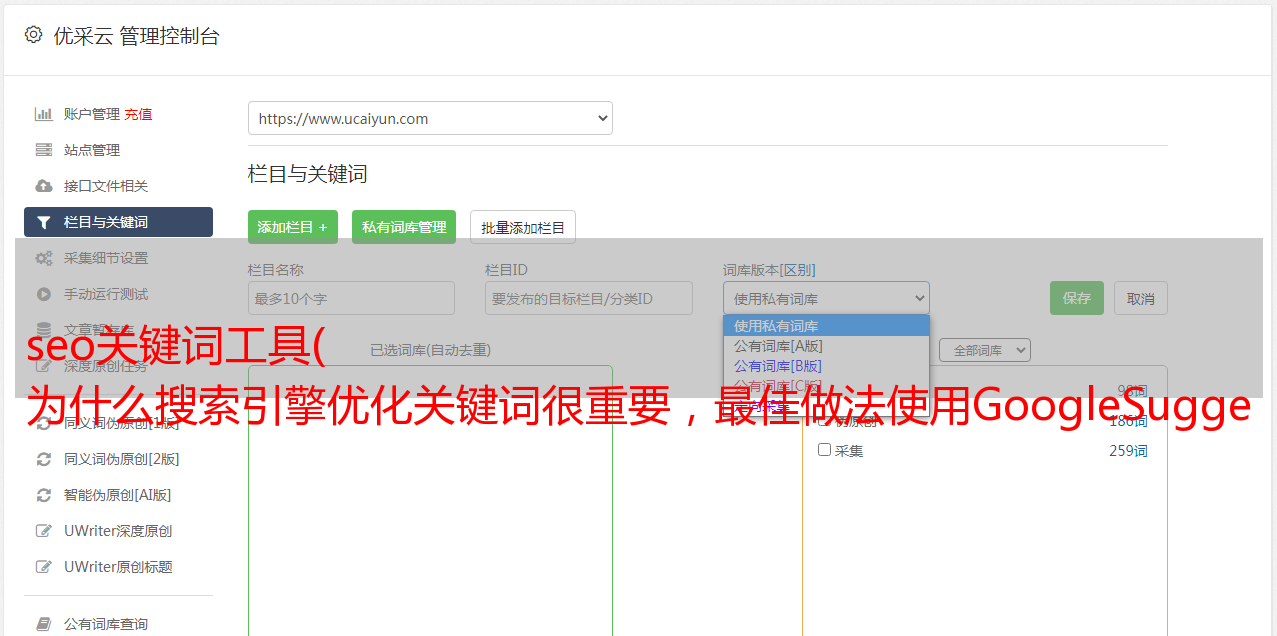Click the edit icon for UWriter深度原创
Image resolution: width=1277 pixels, height=636 pixels.
(x=44, y=531)
